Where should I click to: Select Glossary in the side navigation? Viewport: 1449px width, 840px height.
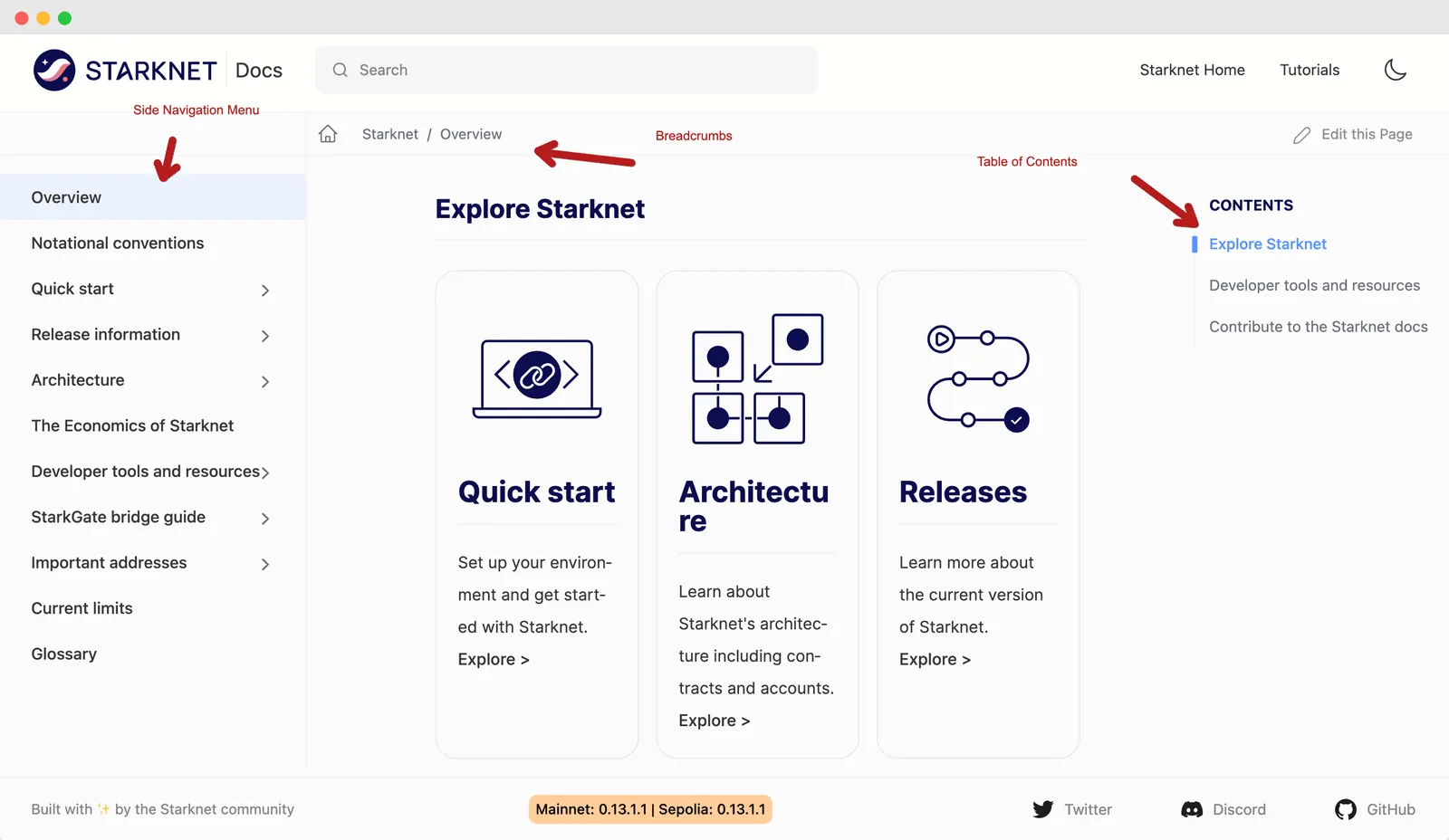(x=63, y=654)
